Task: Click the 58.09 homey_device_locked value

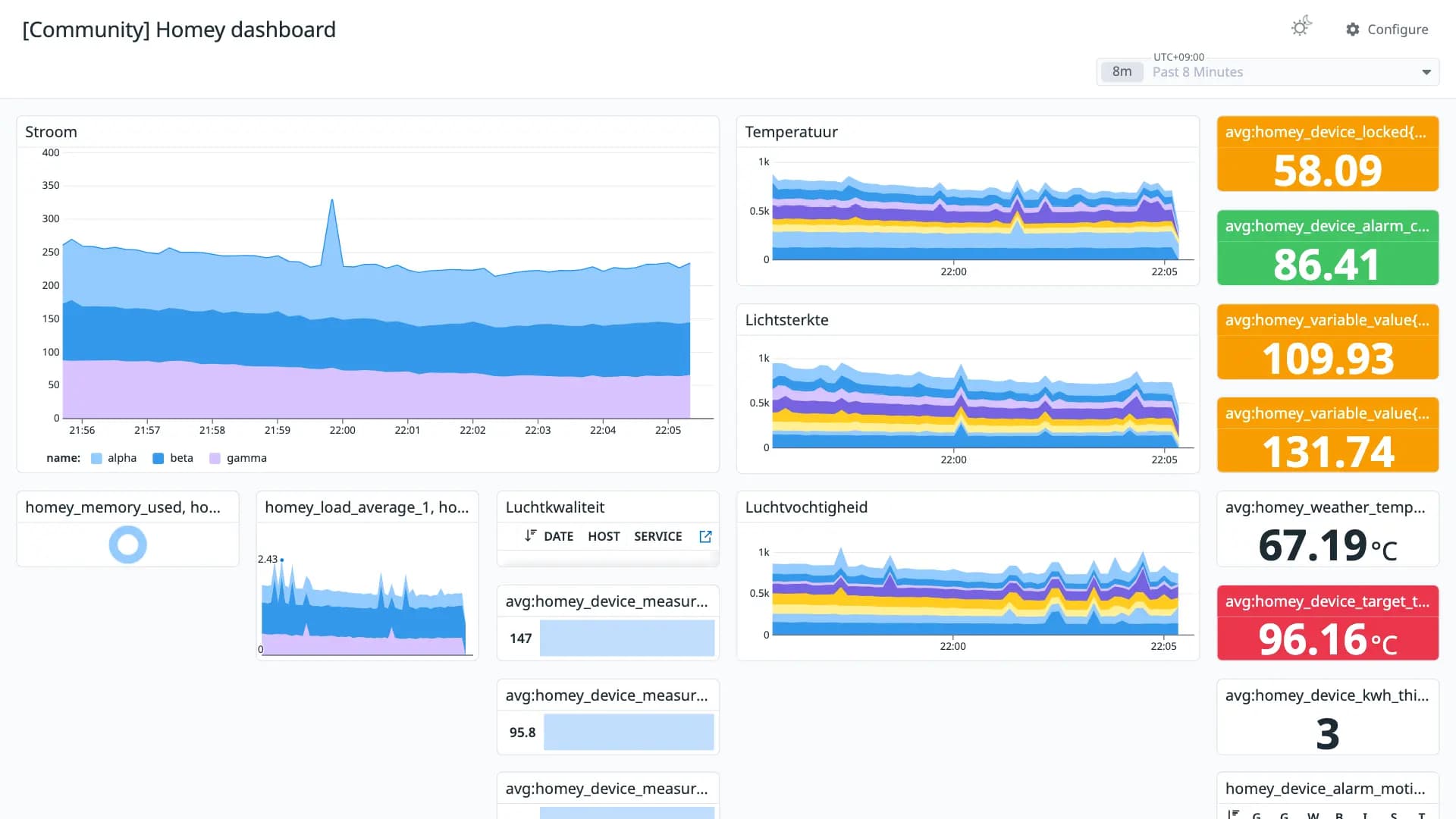Action: 1328,171
